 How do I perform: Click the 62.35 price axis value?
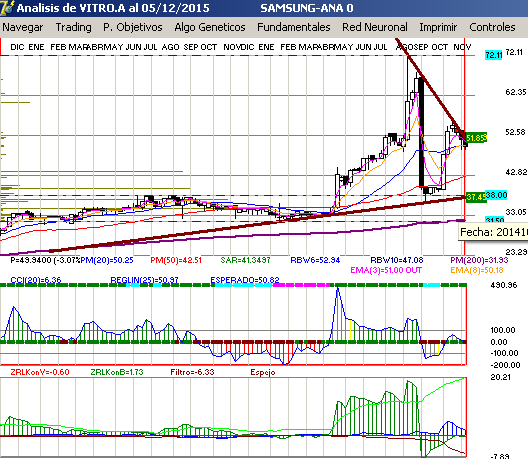(516, 92)
